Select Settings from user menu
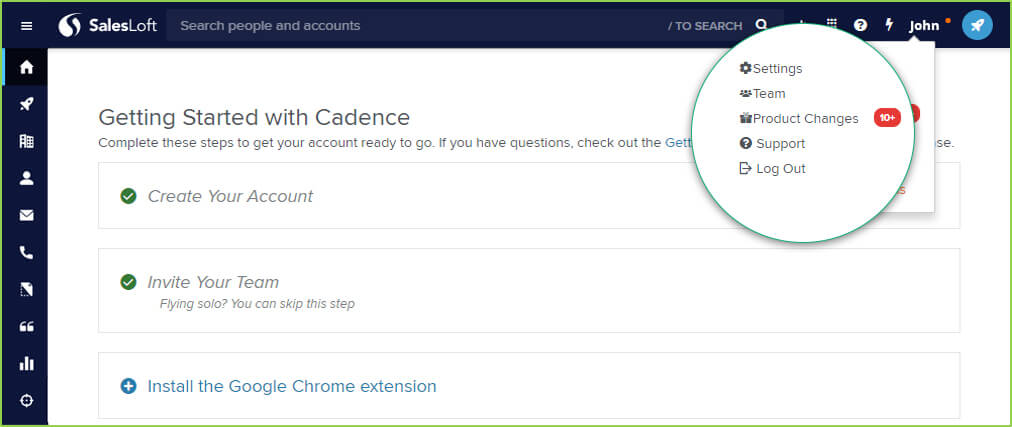Viewport: 1012px width, 427px height. (x=771, y=68)
